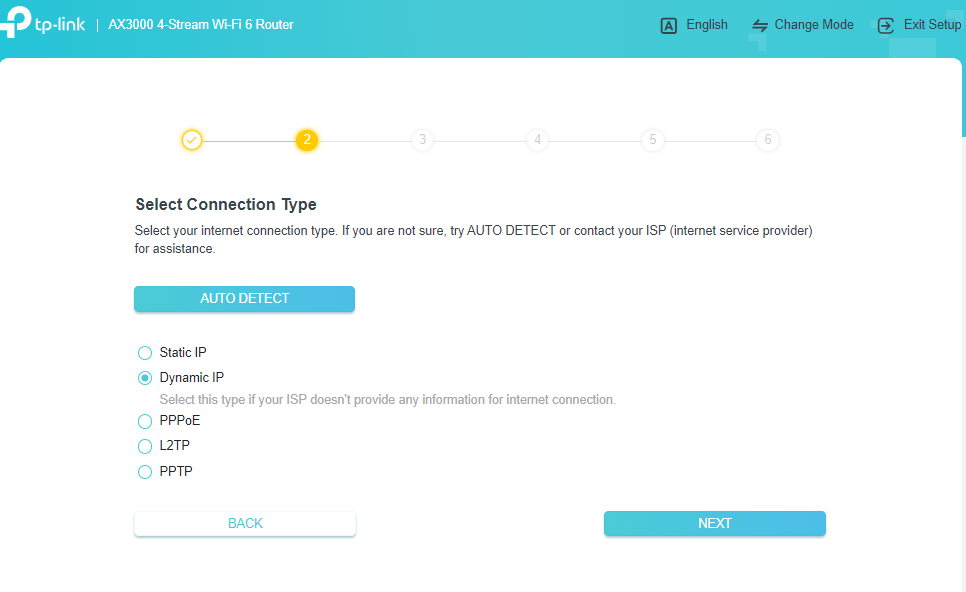Screen dimensions: 966x592
Task: Click Change Mode in the top bar
Action: pyautogui.click(x=816, y=25)
